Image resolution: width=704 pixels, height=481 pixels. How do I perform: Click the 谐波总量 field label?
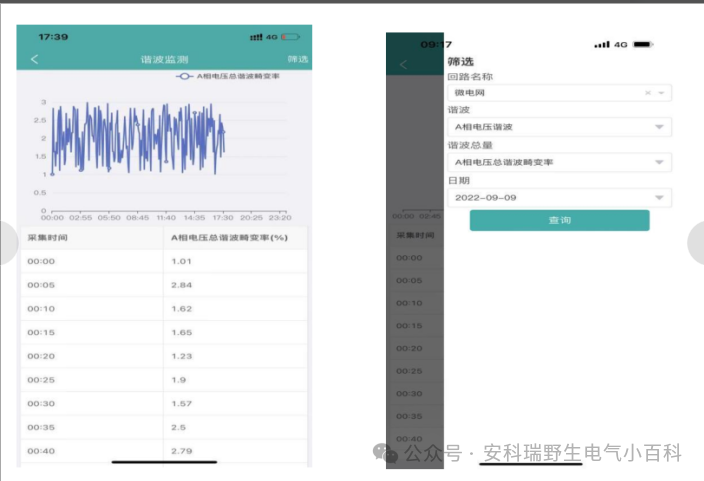(470, 145)
